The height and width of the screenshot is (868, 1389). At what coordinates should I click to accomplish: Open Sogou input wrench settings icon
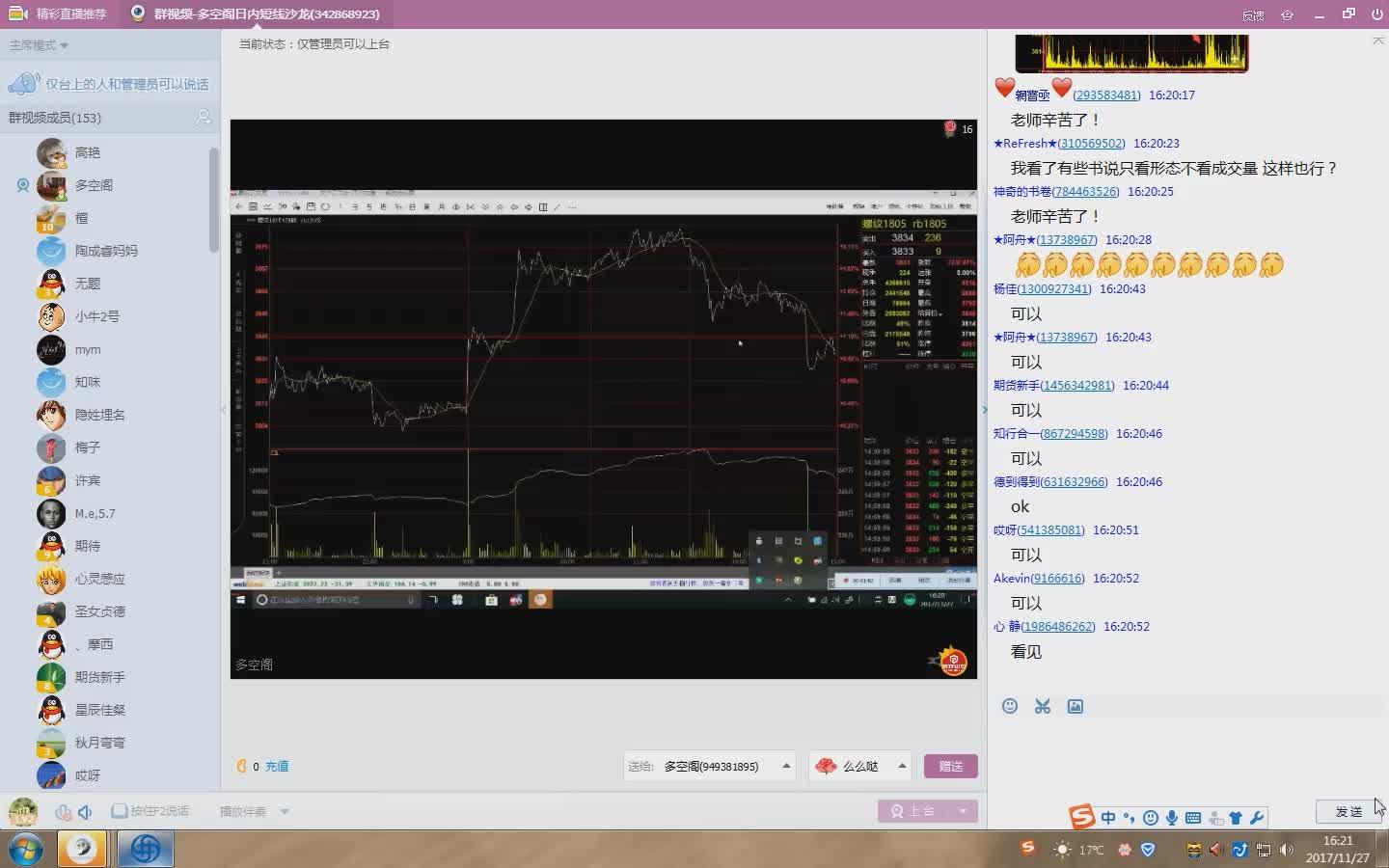(1256, 818)
